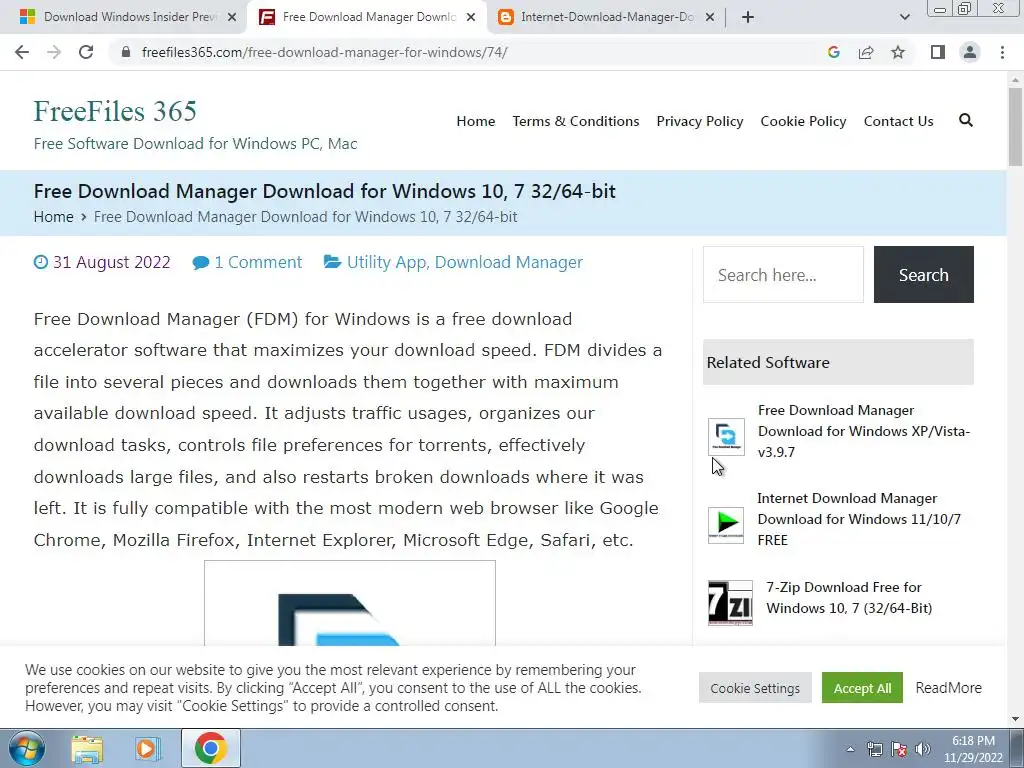Click the dark Search button

pyautogui.click(x=923, y=274)
